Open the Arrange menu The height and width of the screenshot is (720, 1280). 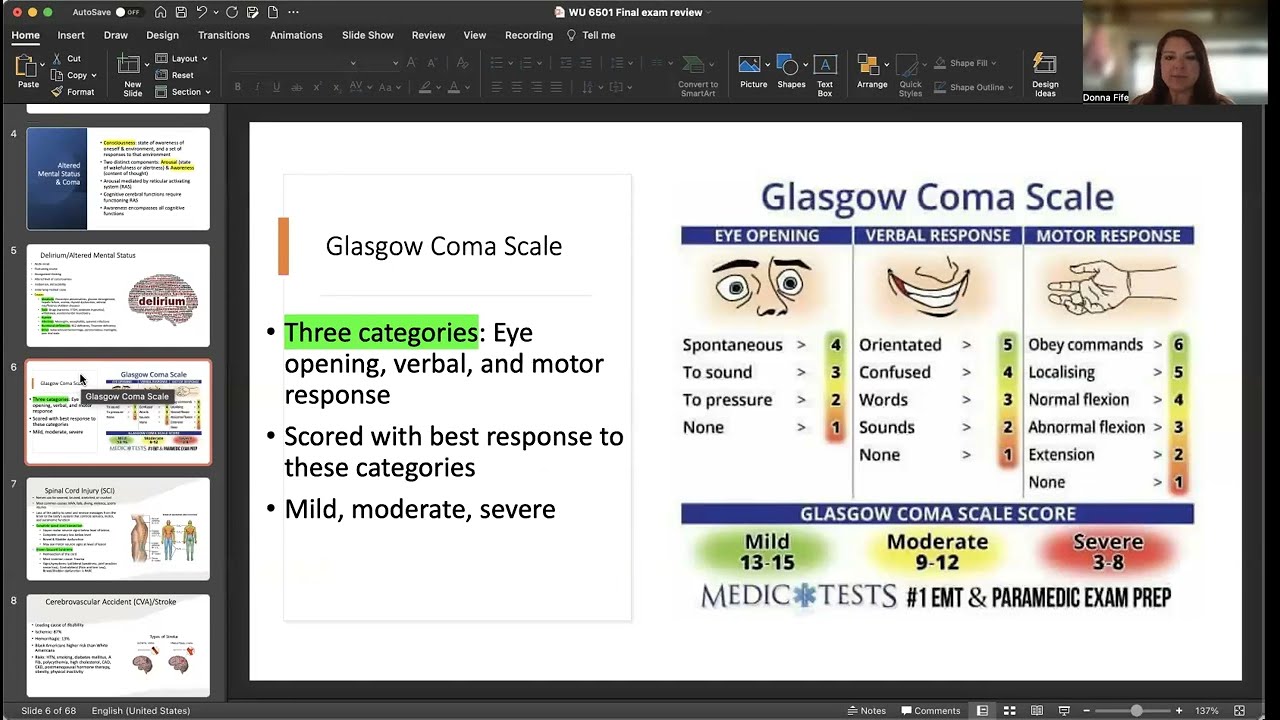click(872, 72)
